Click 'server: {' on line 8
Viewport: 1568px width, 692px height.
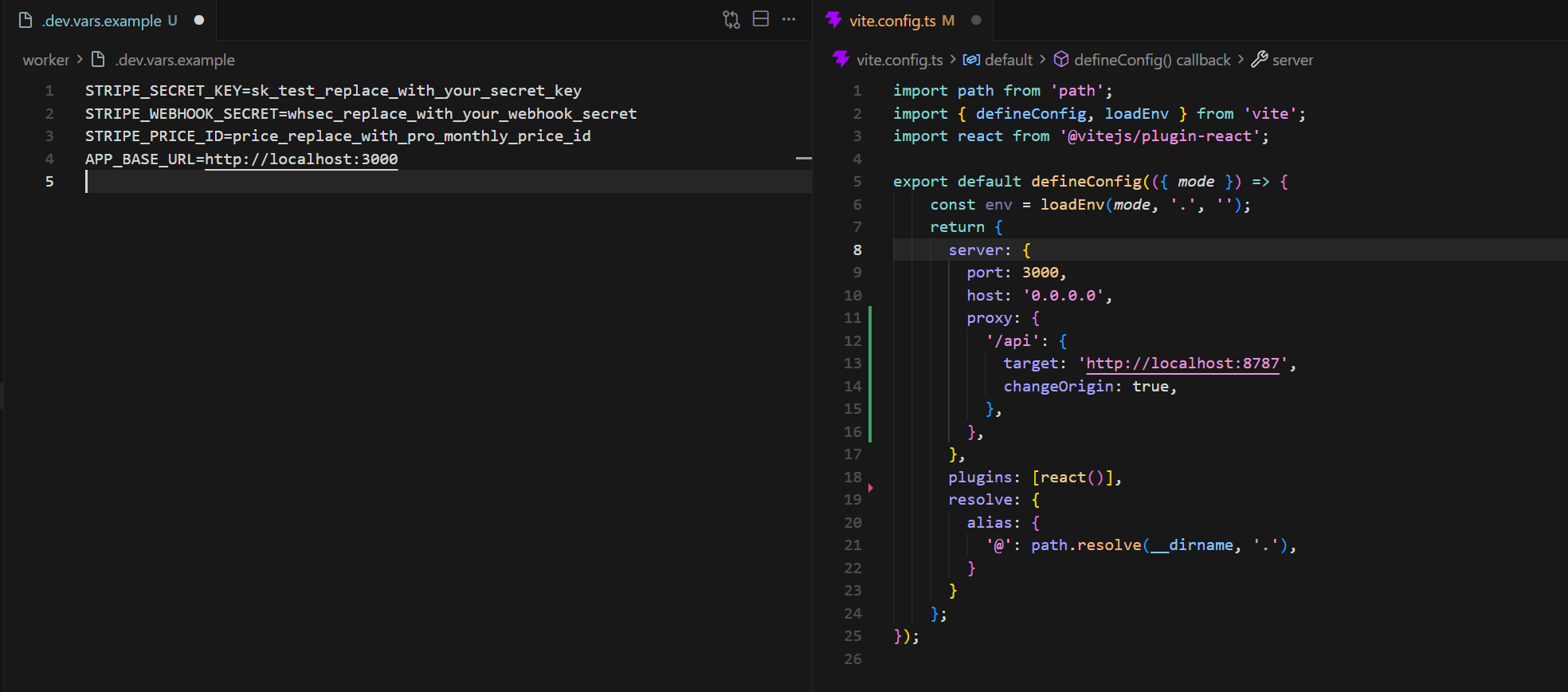990,250
